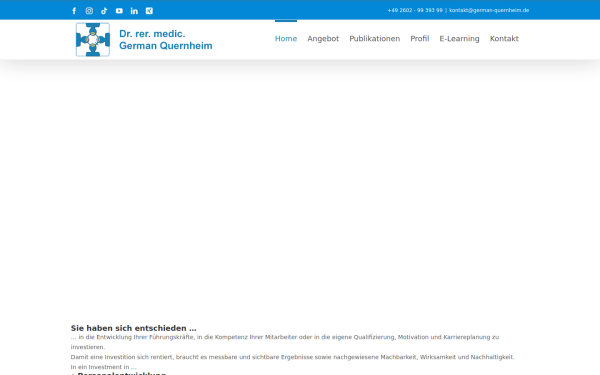The height and width of the screenshot is (375, 600).
Task: Open the Facebook social link
Action: (x=74, y=11)
